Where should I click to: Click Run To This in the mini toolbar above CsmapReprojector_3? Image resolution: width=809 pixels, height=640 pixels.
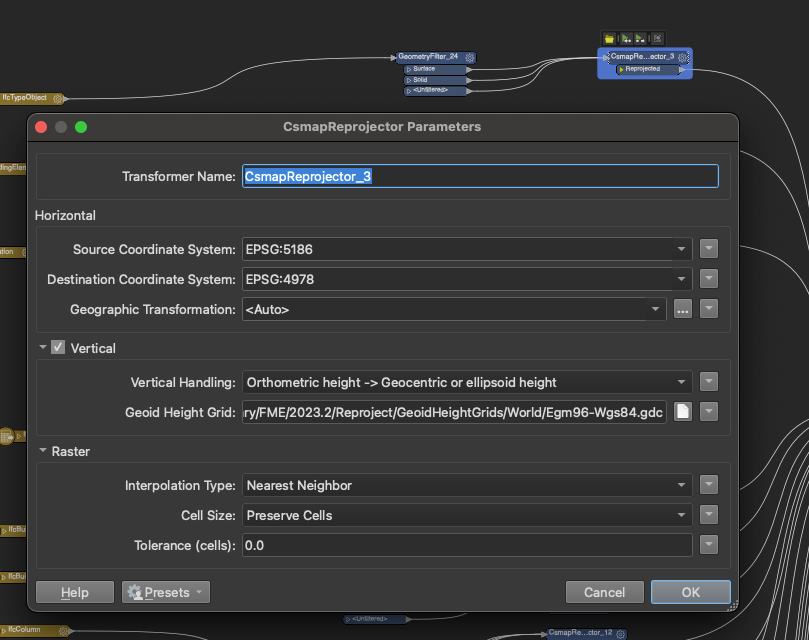626,39
